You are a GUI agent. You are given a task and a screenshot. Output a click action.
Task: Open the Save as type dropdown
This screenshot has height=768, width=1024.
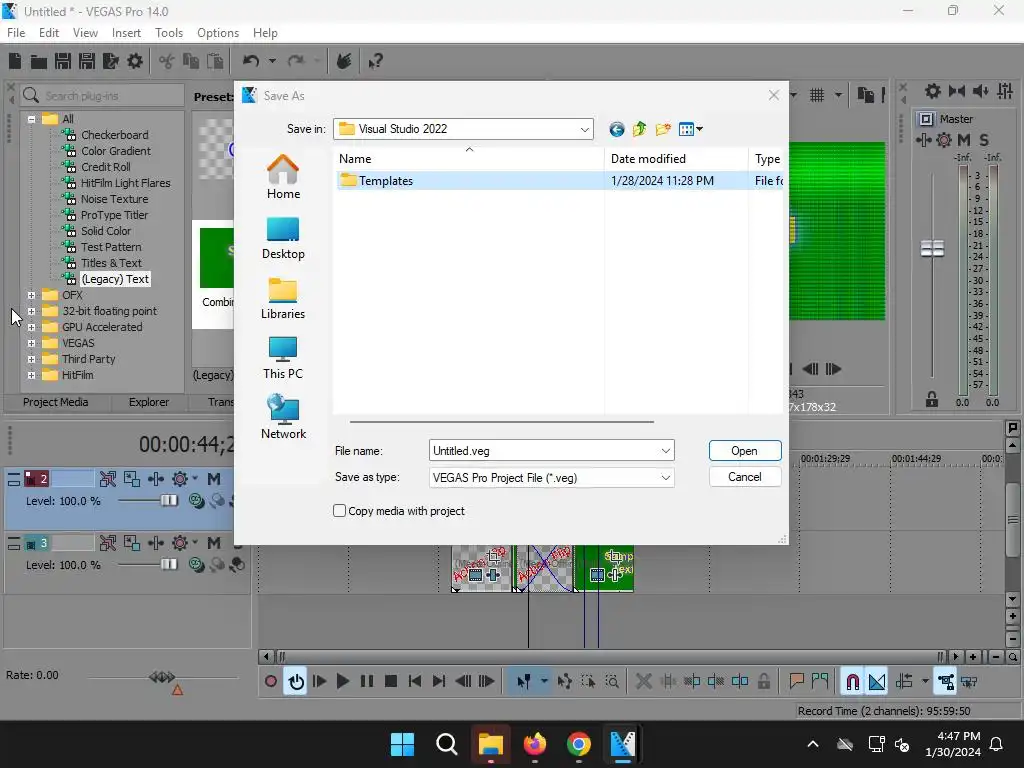coord(665,477)
